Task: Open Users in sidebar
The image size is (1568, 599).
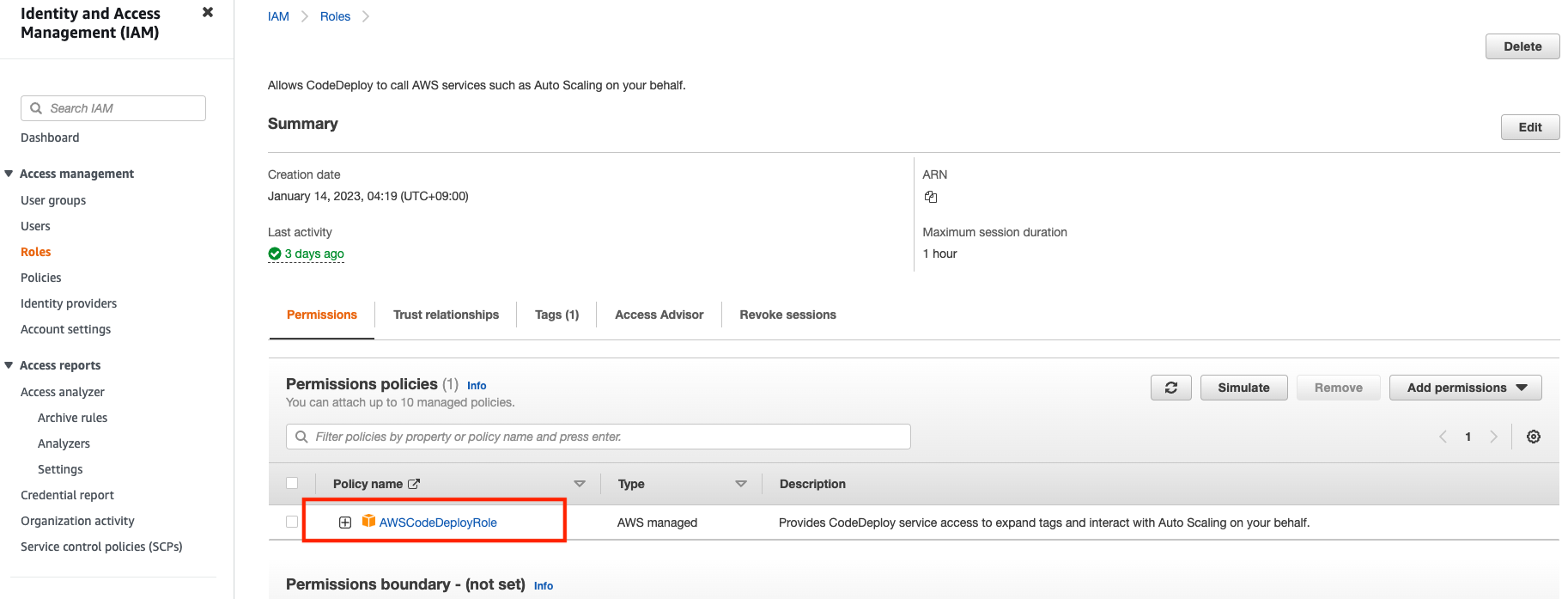Action: 35,226
